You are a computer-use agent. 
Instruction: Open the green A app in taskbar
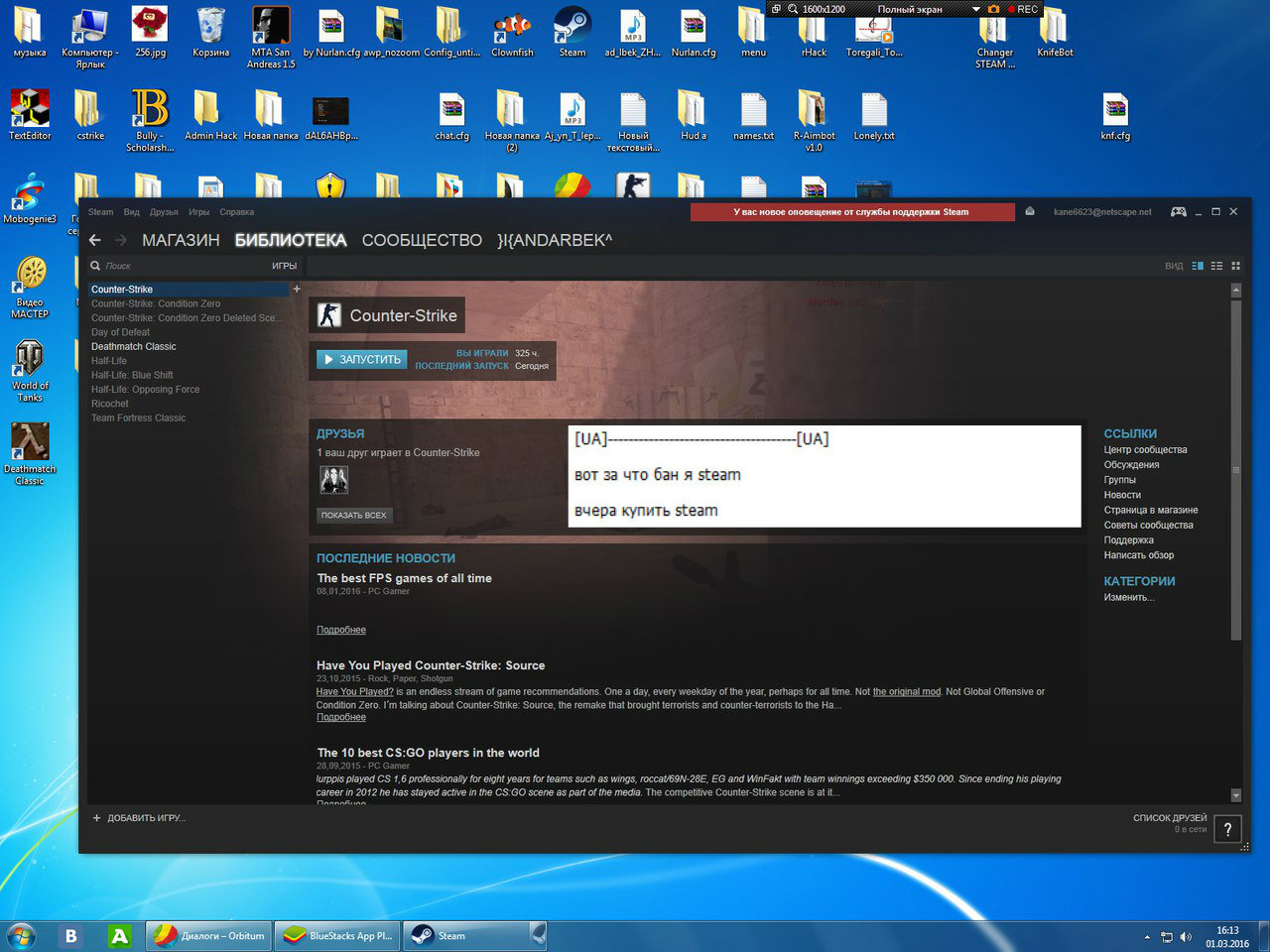point(119,935)
